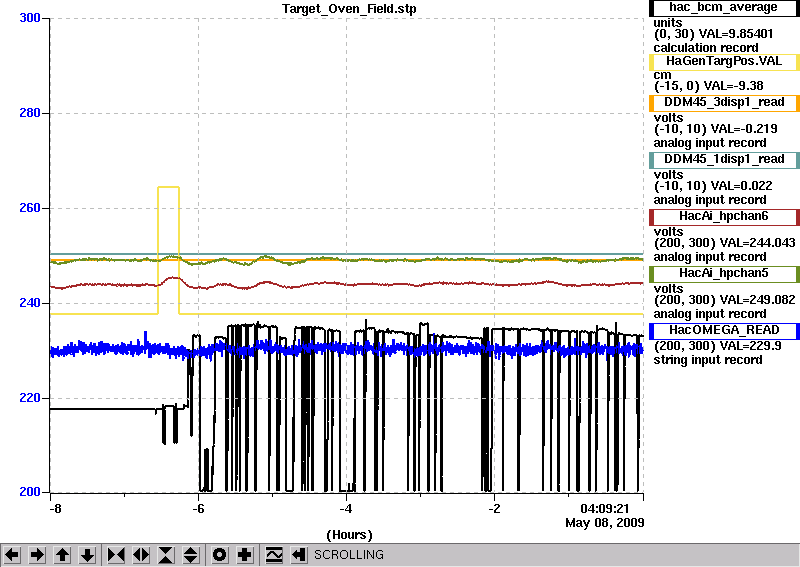Click the 300 y-axis label
The width and height of the screenshot is (800, 567).
[x=30, y=18]
